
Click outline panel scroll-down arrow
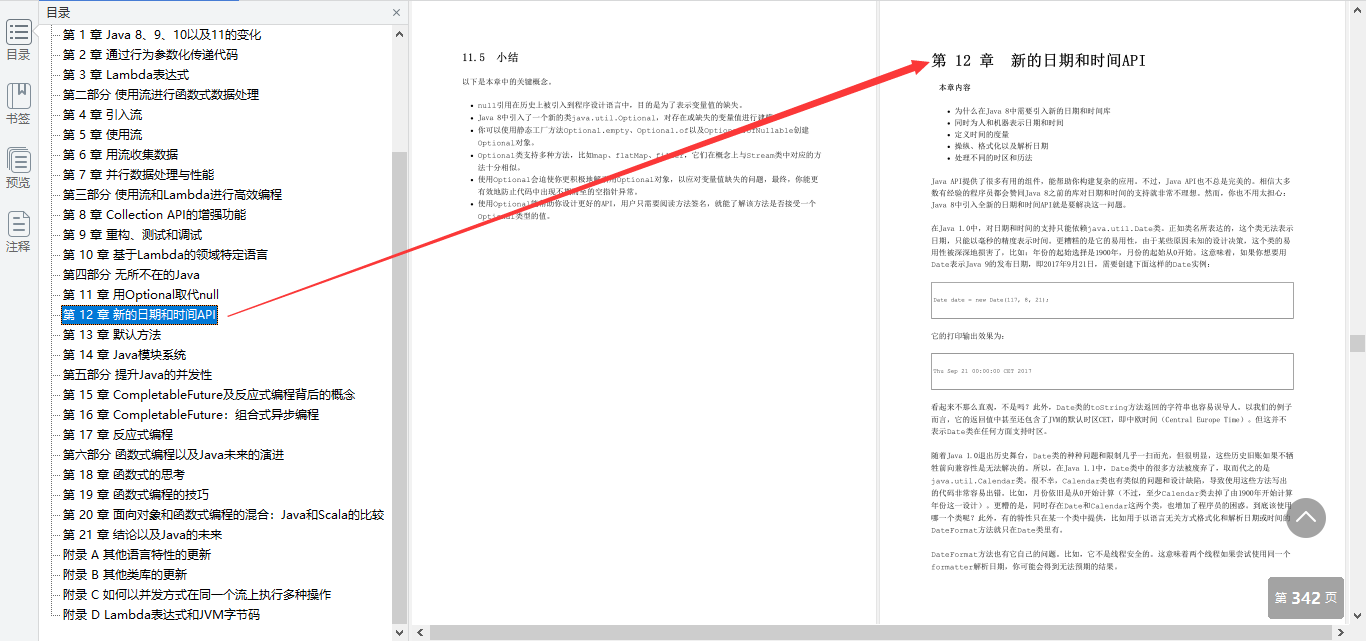(400, 633)
